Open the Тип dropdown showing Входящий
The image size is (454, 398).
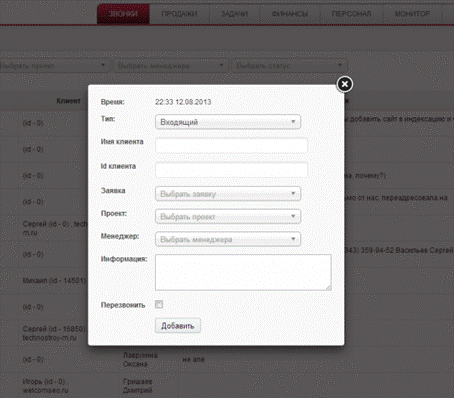point(228,122)
